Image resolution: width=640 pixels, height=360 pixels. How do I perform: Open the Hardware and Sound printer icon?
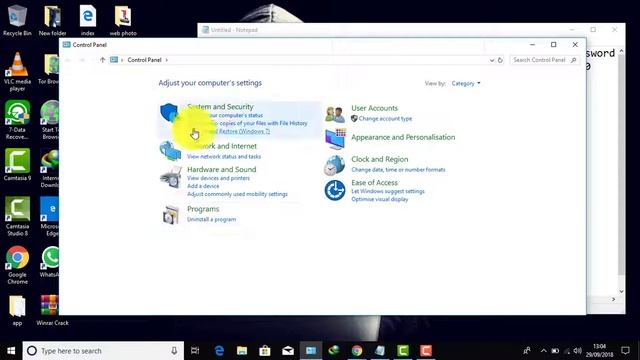pyautogui.click(x=171, y=177)
